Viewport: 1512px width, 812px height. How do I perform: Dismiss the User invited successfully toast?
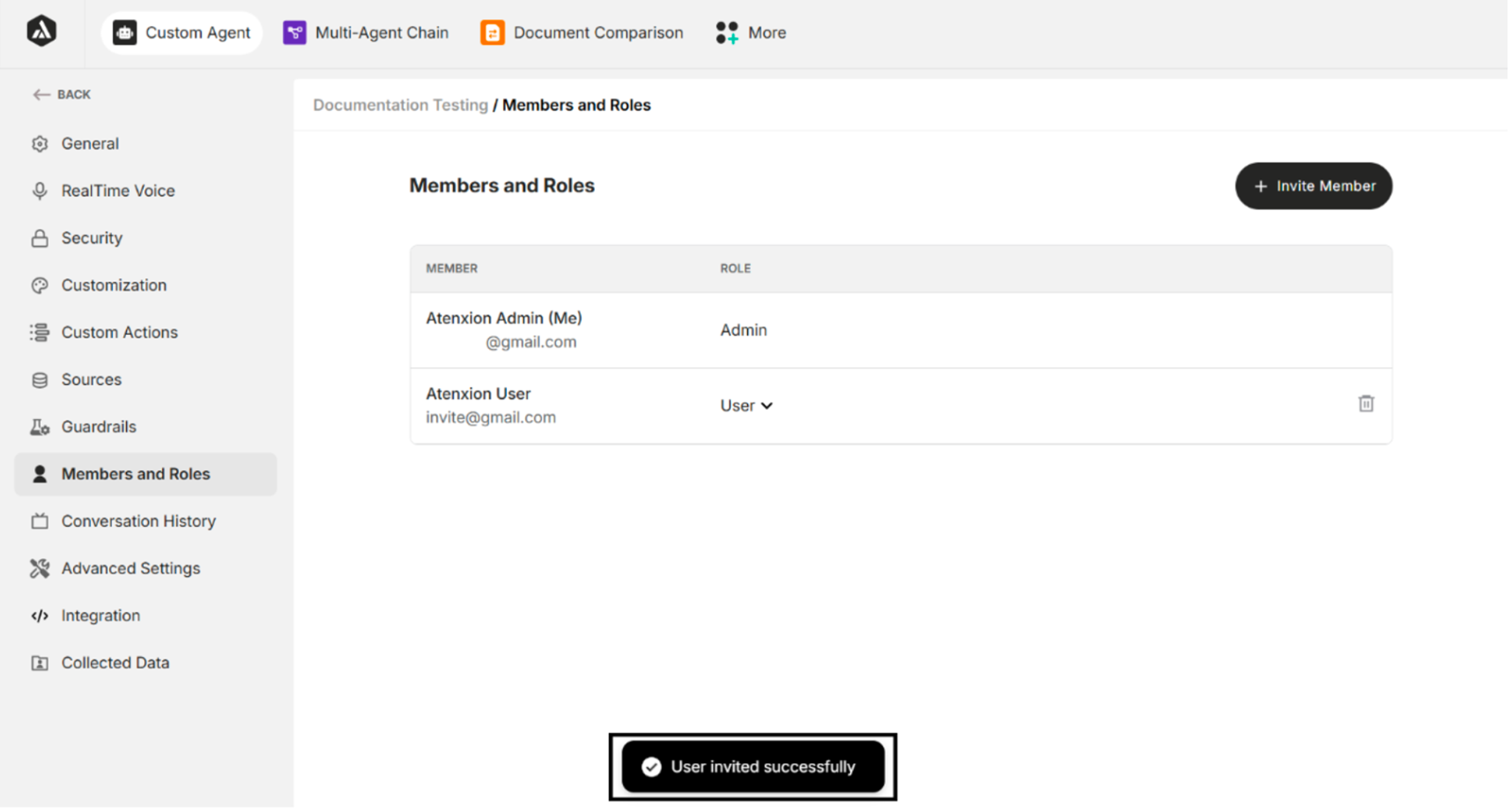pyautogui.click(x=752, y=766)
